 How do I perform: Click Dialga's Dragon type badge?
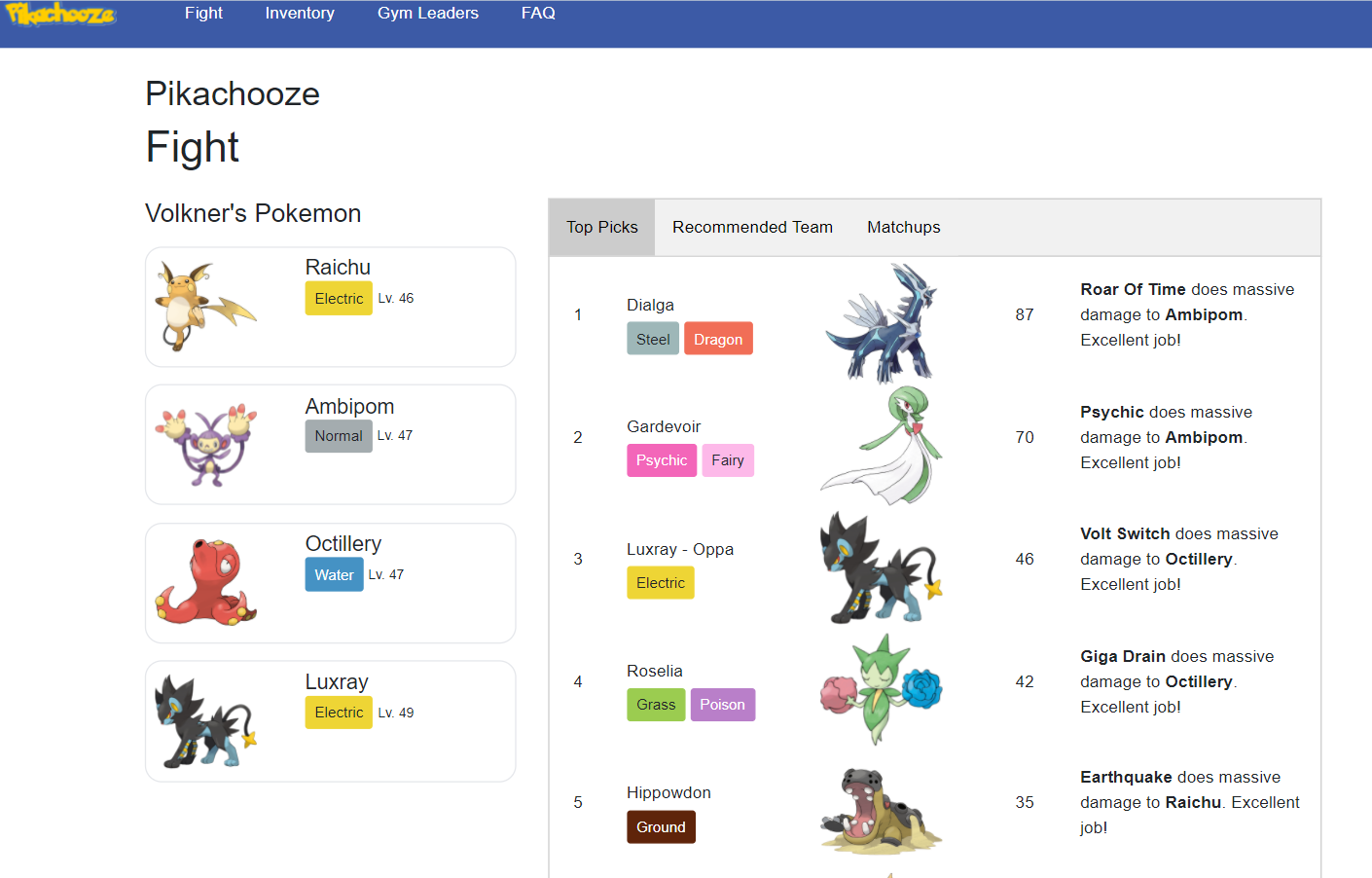click(x=718, y=339)
